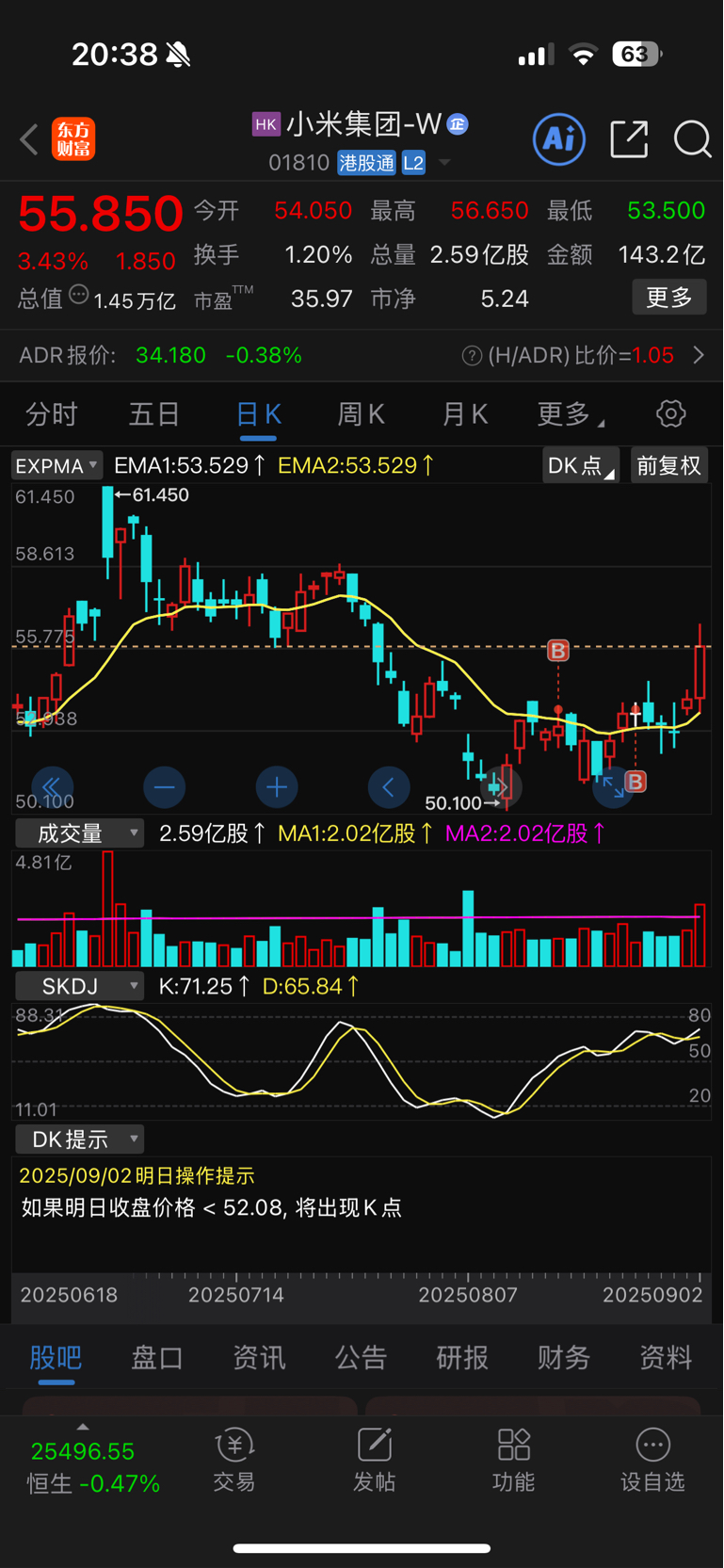Open the 研报 tab
724x1568 pixels.
(x=462, y=1357)
